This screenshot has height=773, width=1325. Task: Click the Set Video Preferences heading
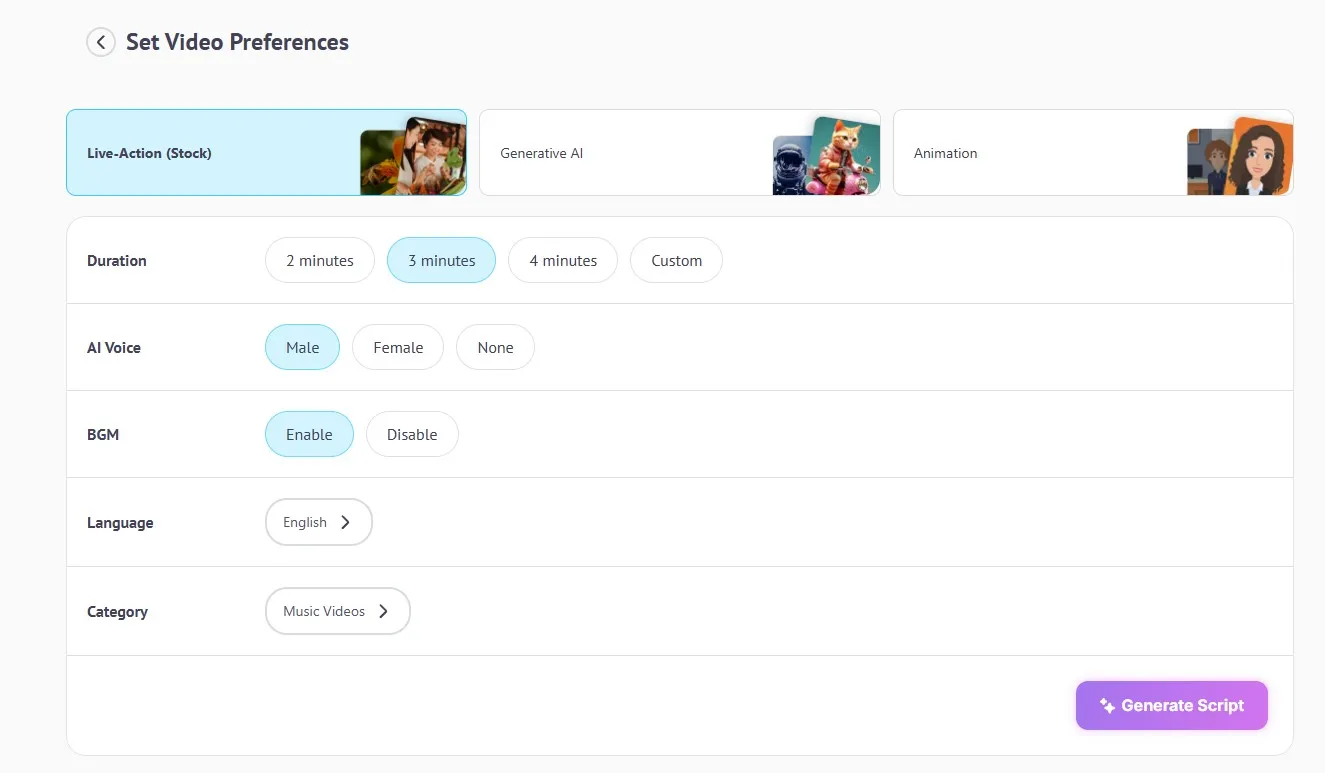click(237, 42)
